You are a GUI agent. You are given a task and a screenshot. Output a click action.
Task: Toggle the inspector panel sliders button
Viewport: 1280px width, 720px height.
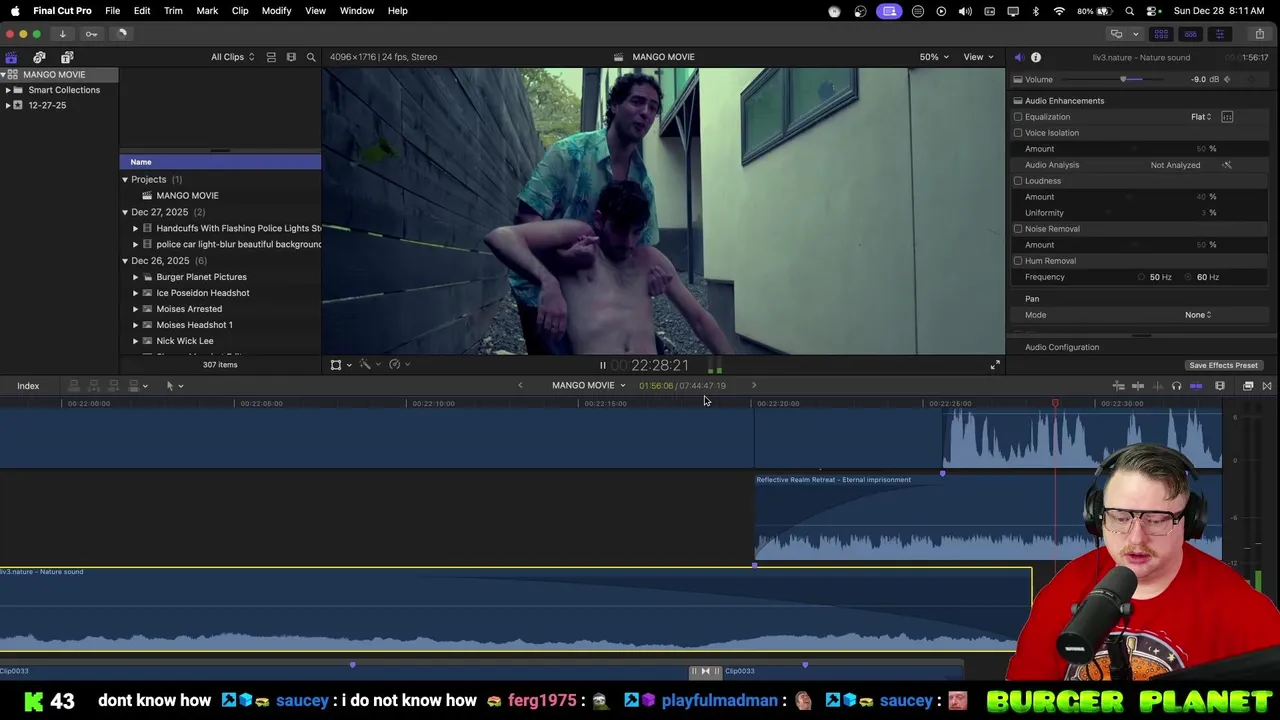coord(1219,34)
